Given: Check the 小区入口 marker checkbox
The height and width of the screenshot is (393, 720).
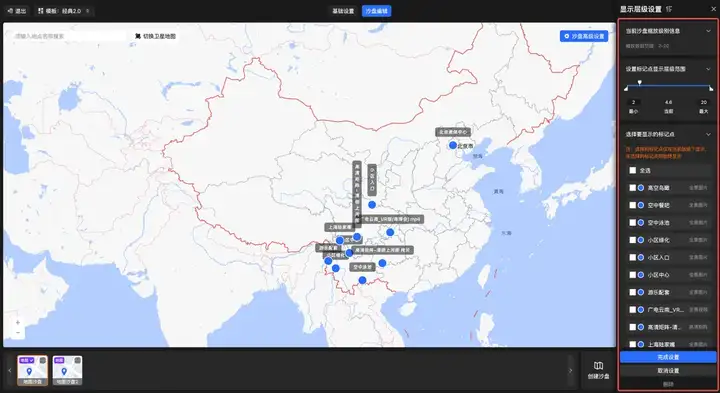Looking at the screenshot, I should [633, 258].
